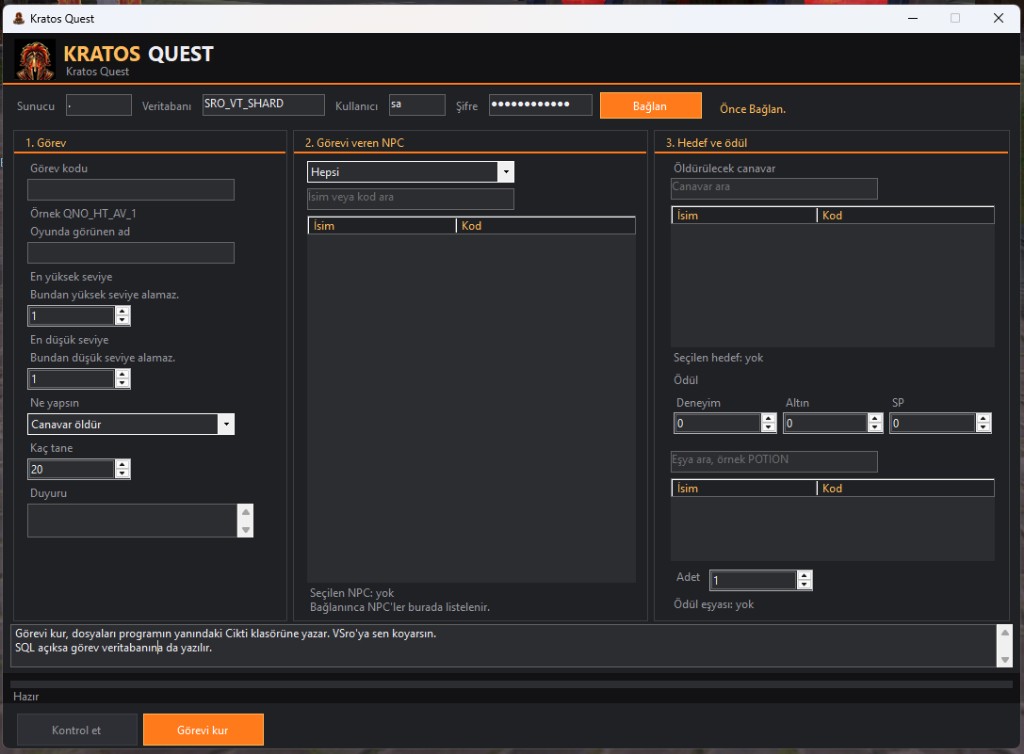Decrease En düşük seviye value
The width and height of the screenshot is (1024, 754).
point(123,384)
